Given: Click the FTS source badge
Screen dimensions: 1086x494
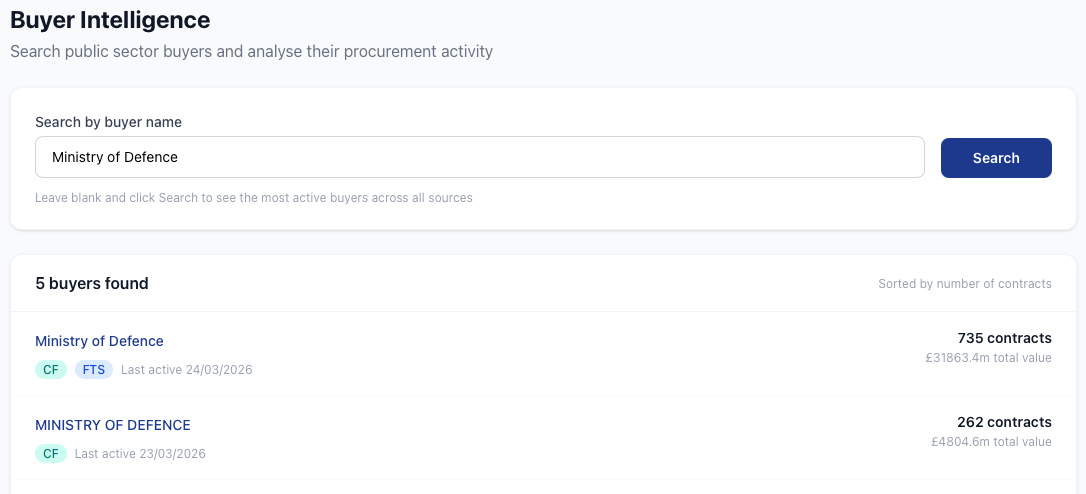Looking at the screenshot, I should [94, 370].
